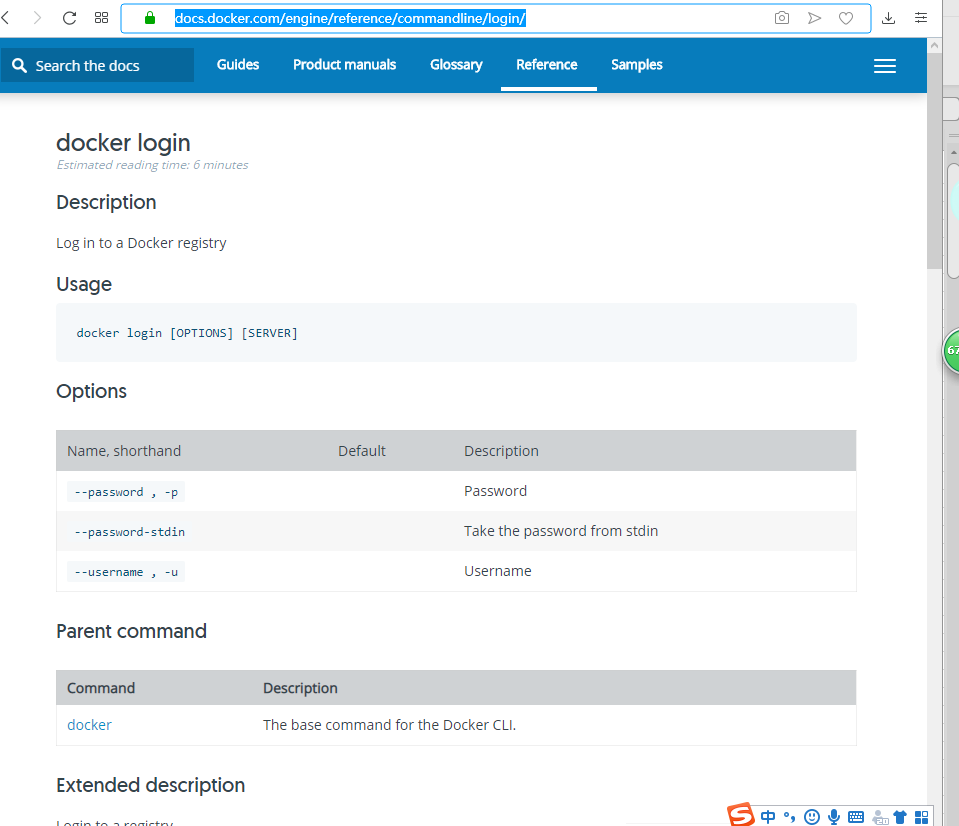Image resolution: width=959 pixels, height=826 pixels.
Task: Select the Reference tab
Action: click(x=547, y=65)
